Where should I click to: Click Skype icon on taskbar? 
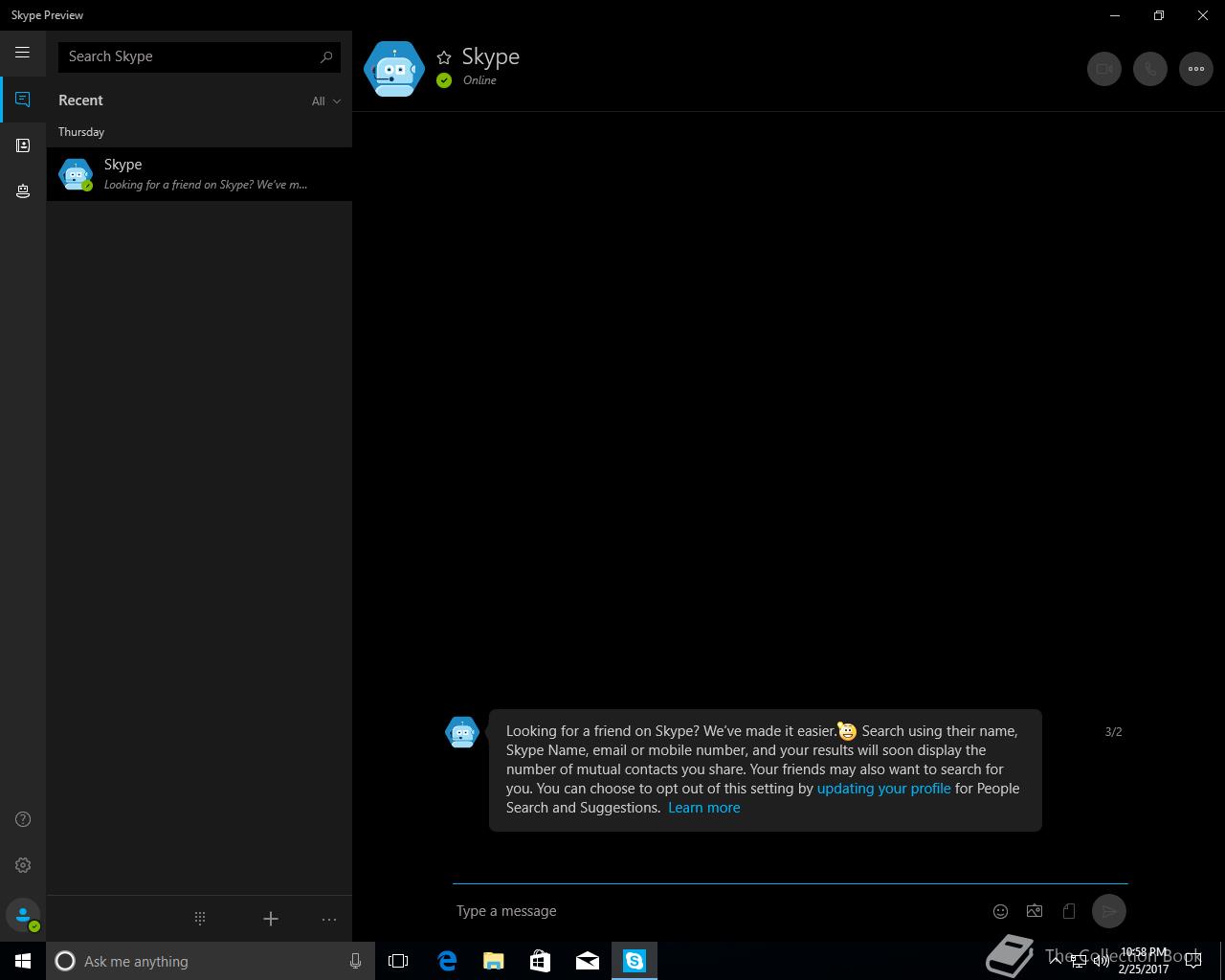(635, 961)
